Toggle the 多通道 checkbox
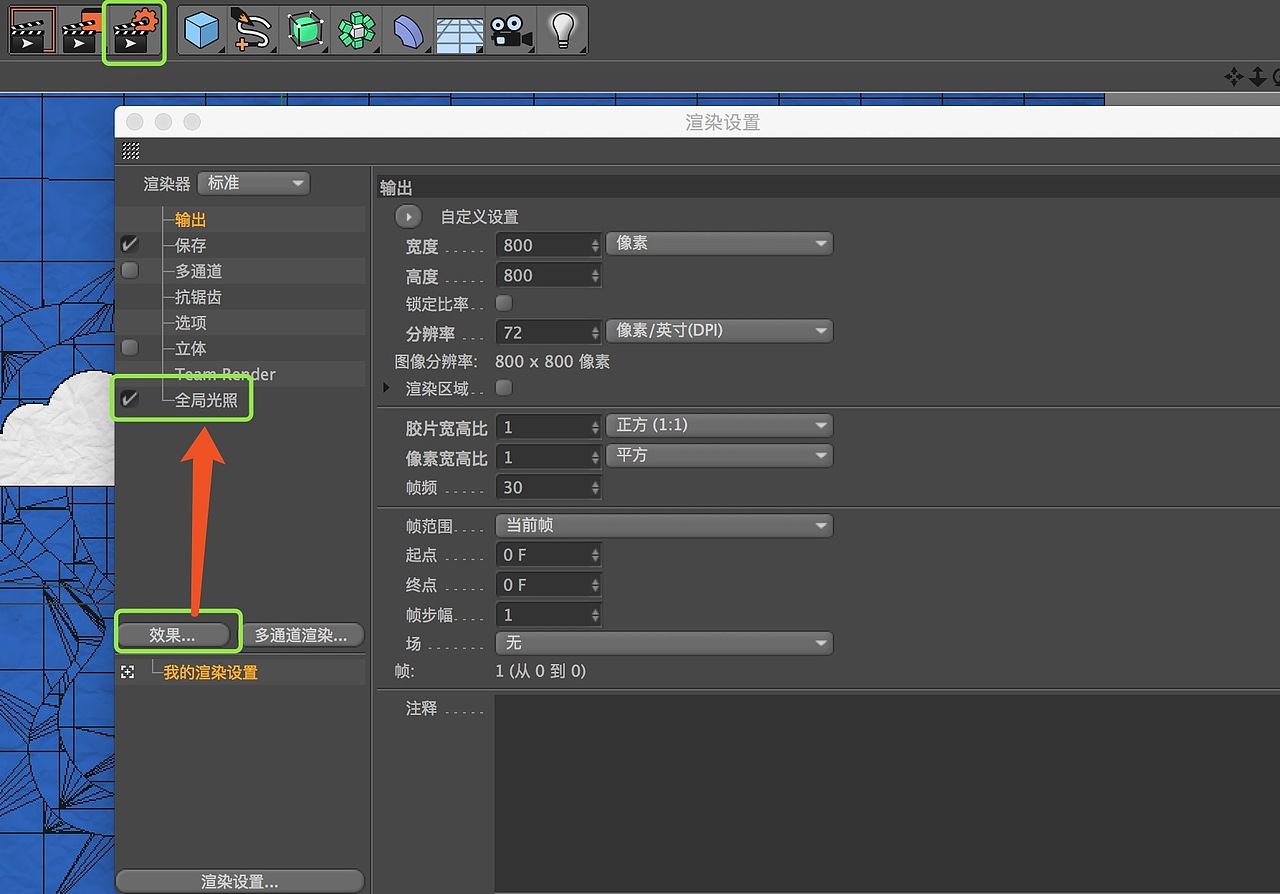This screenshot has width=1280, height=894. 129,271
